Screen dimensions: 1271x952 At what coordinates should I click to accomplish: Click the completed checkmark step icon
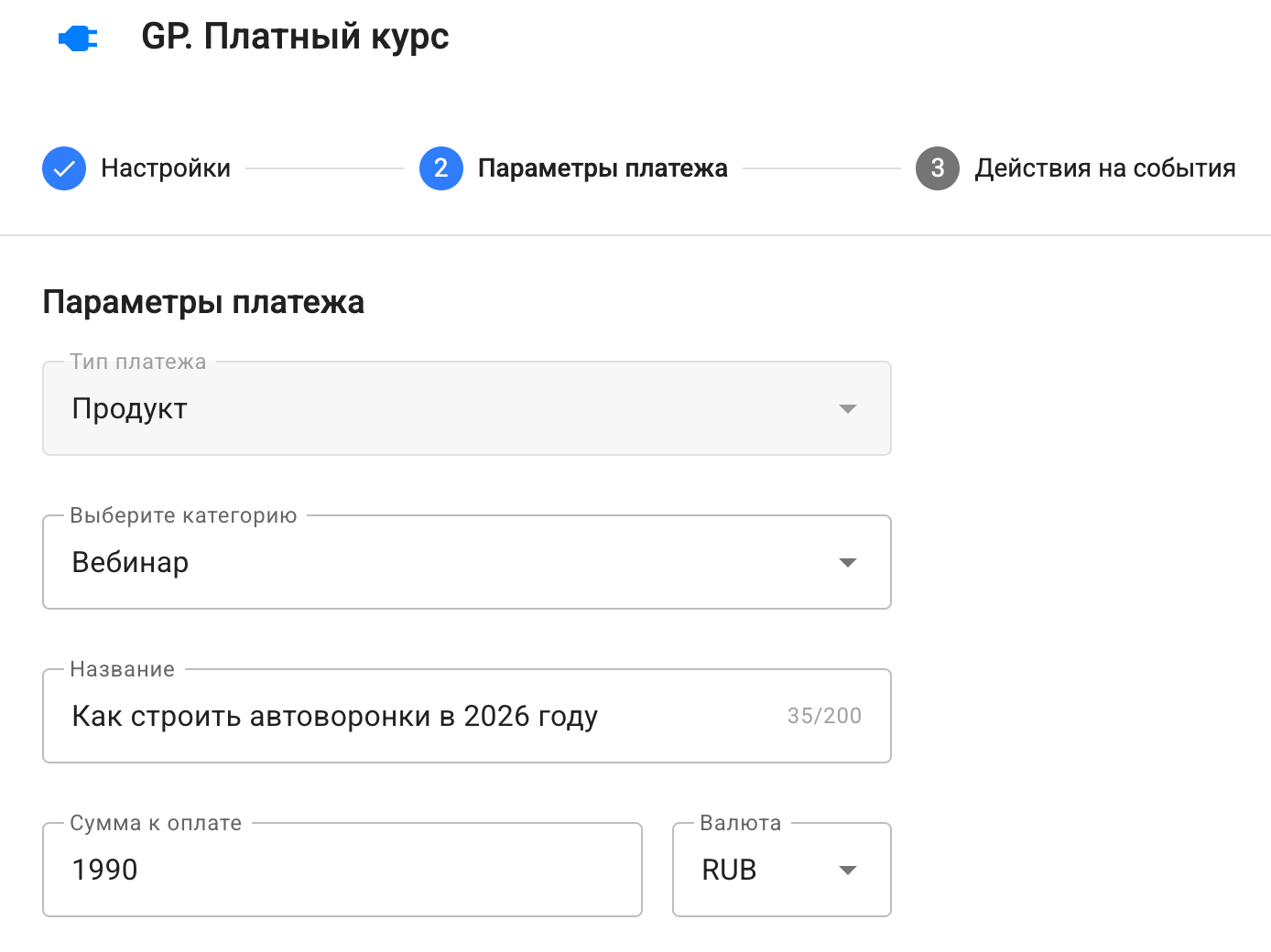pos(64,168)
